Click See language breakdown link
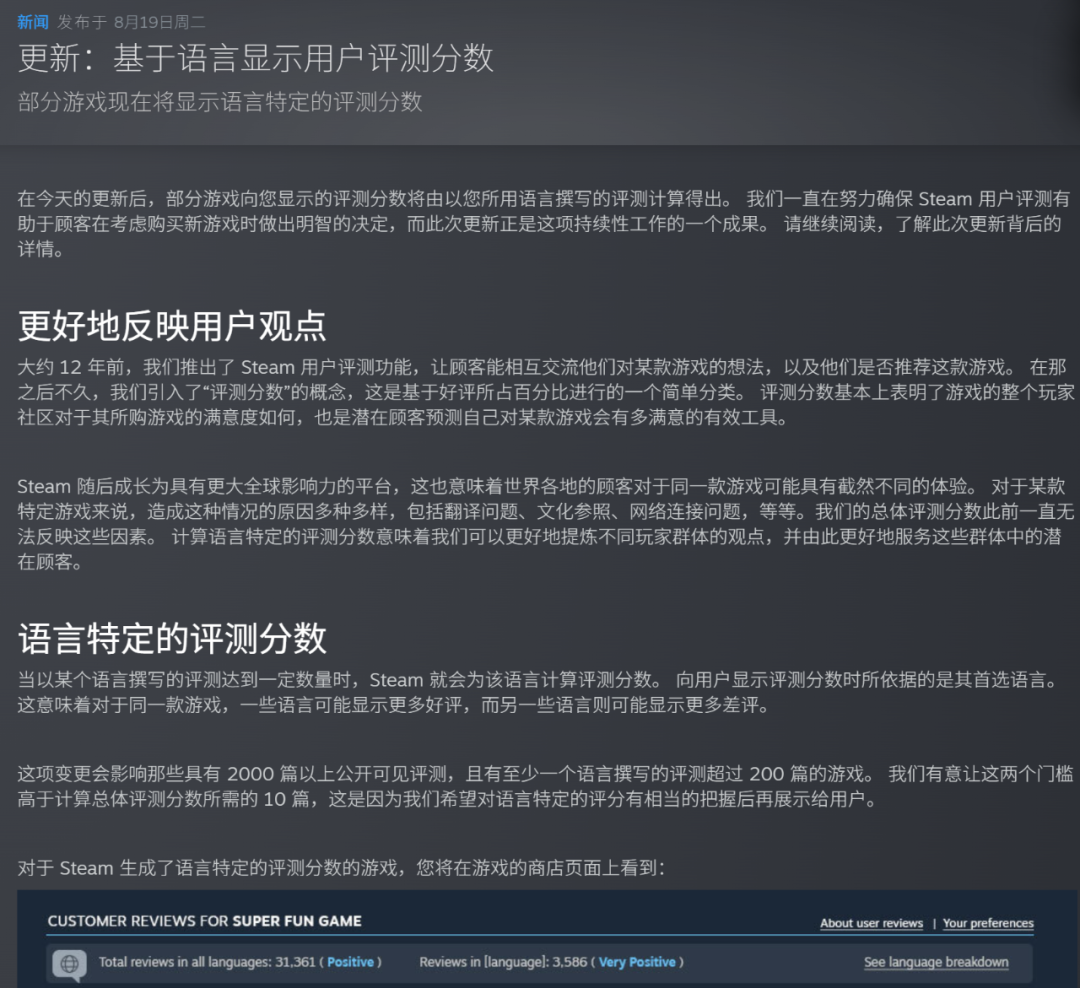 936,962
